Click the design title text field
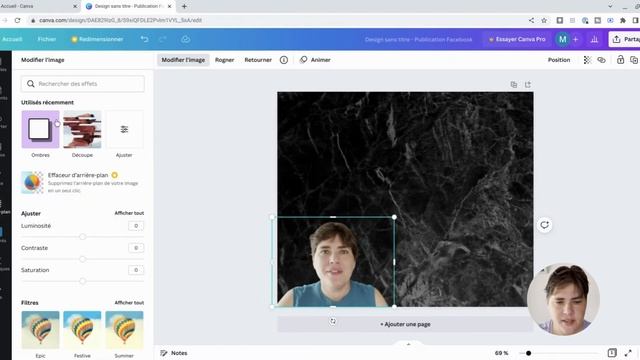640x360 pixels. point(418,39)
